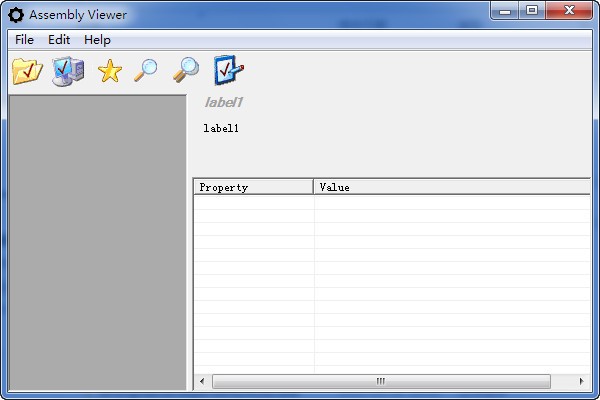The image size is (600, 400).
Task: Click the first empty row in property list
Action: click(390, 202)
